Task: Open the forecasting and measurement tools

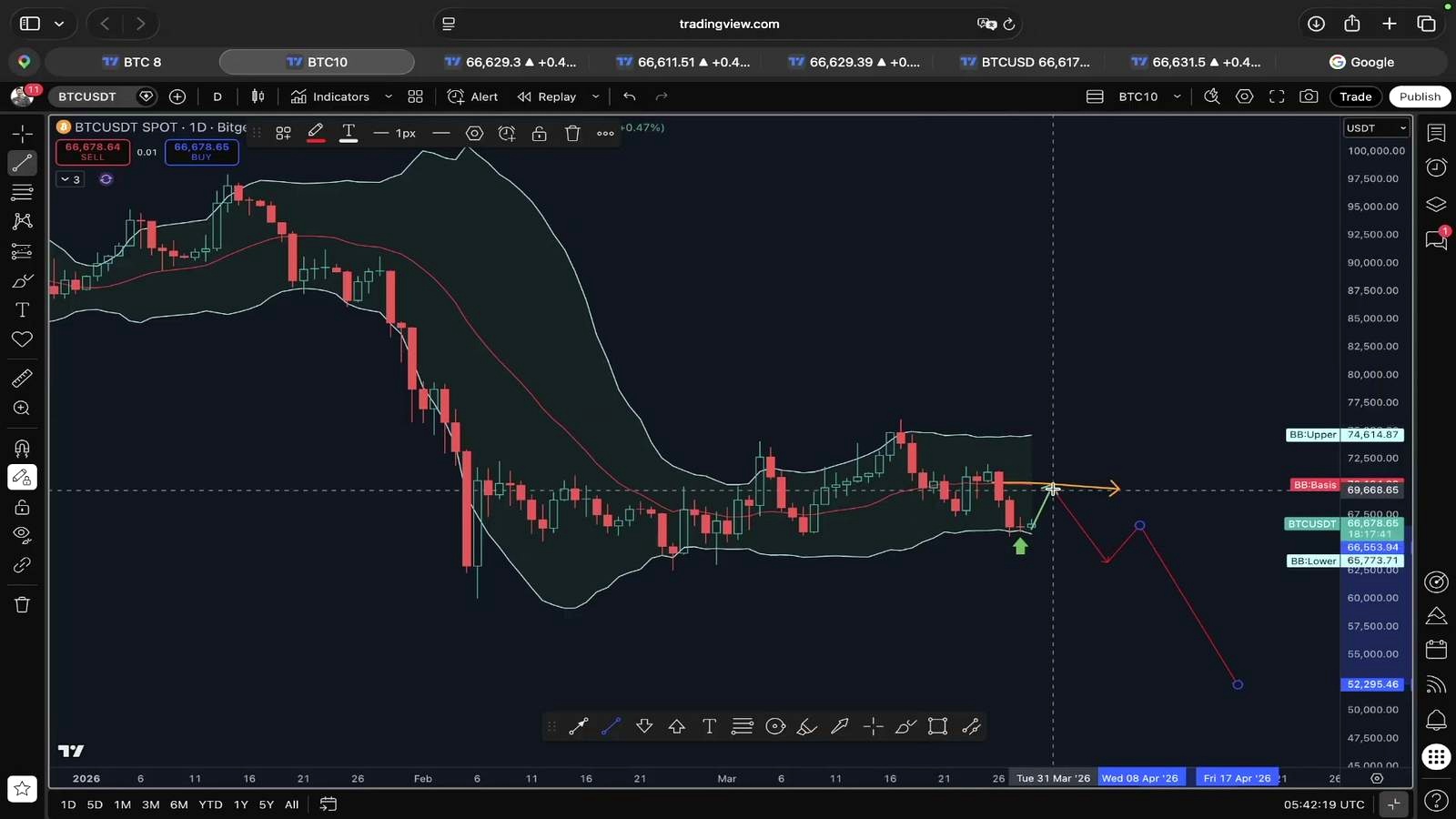Action: [x=22, y=251]
